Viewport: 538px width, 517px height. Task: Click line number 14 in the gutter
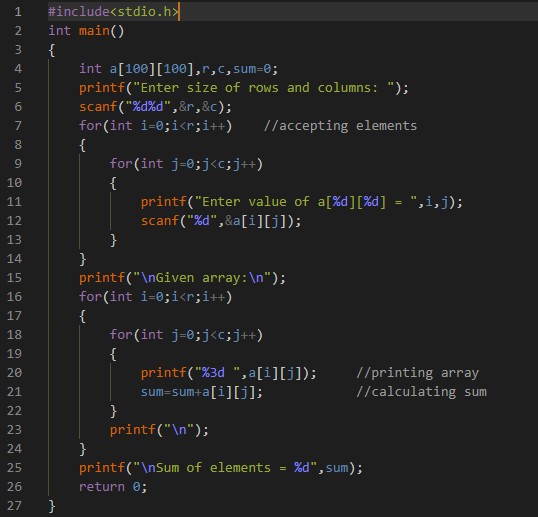point(14,259)
